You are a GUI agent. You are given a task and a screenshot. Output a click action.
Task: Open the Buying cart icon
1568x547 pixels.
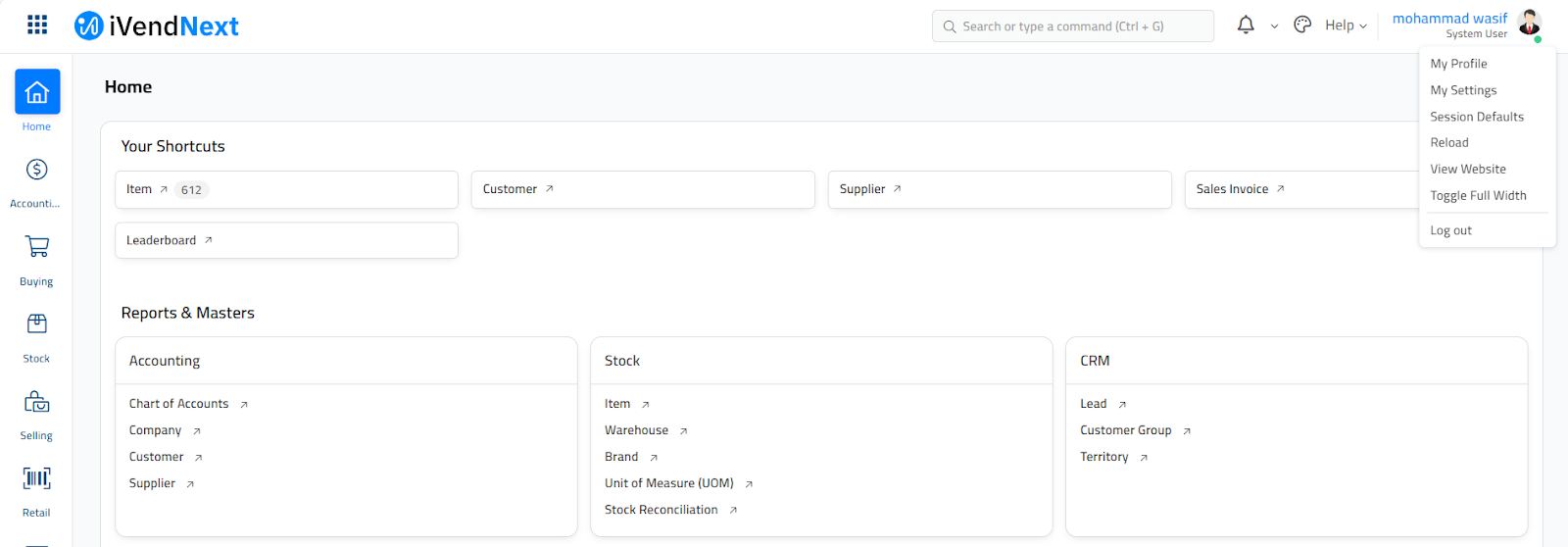point(37,247)
